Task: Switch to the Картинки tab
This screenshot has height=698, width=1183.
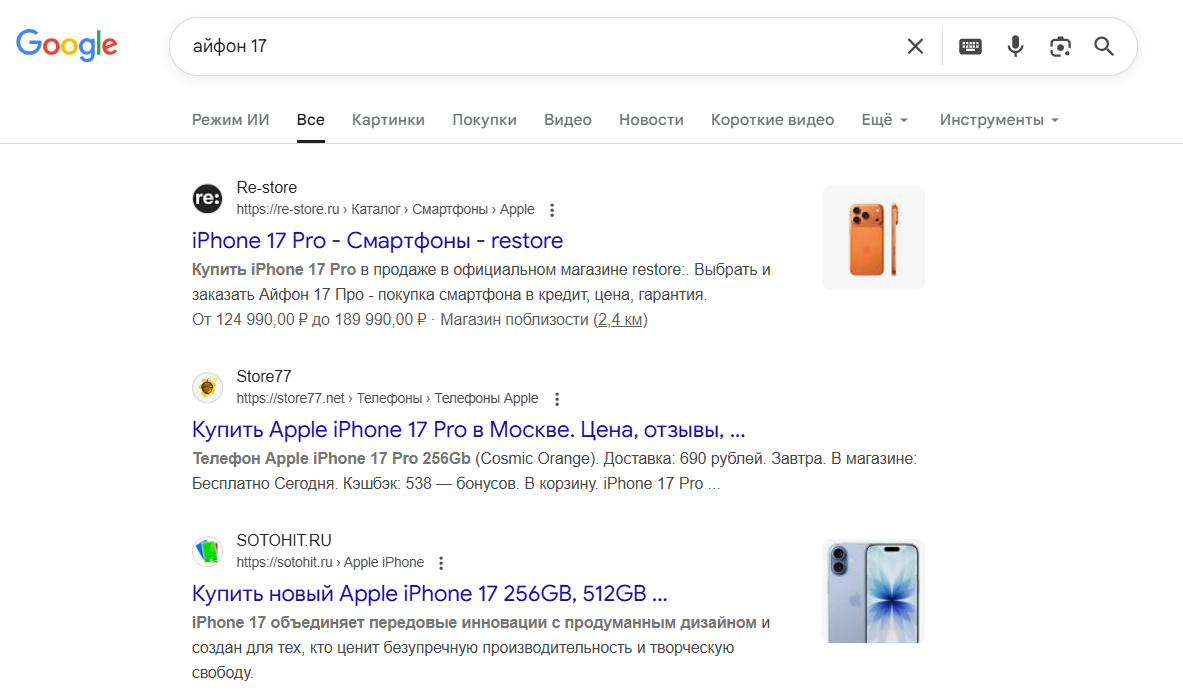Action: pos(388,120)
